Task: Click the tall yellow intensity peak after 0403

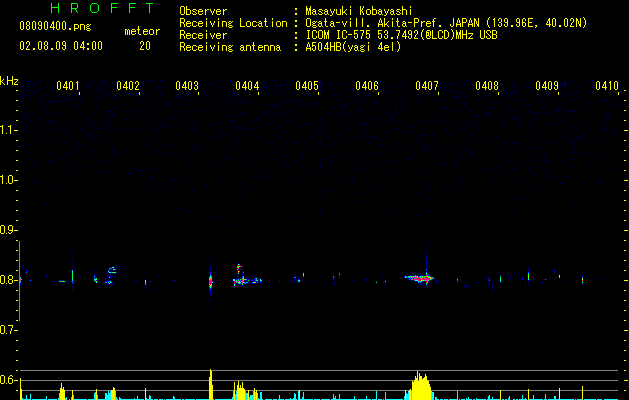Action: click(x=211, y=384)
